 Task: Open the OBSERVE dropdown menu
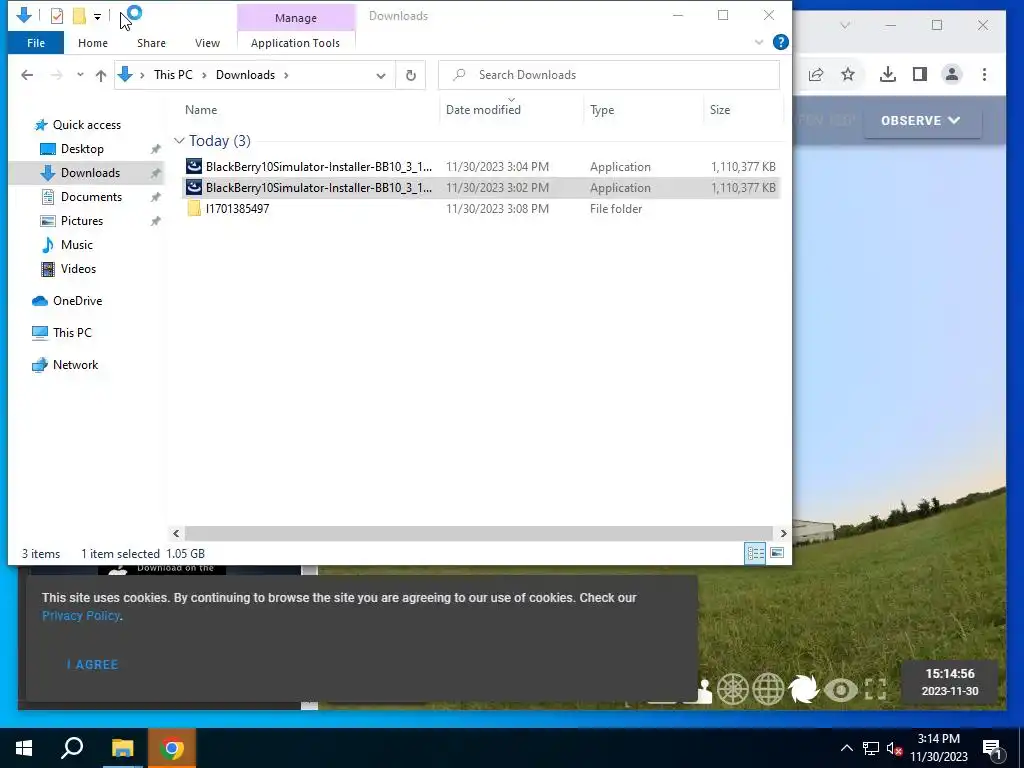921,121
